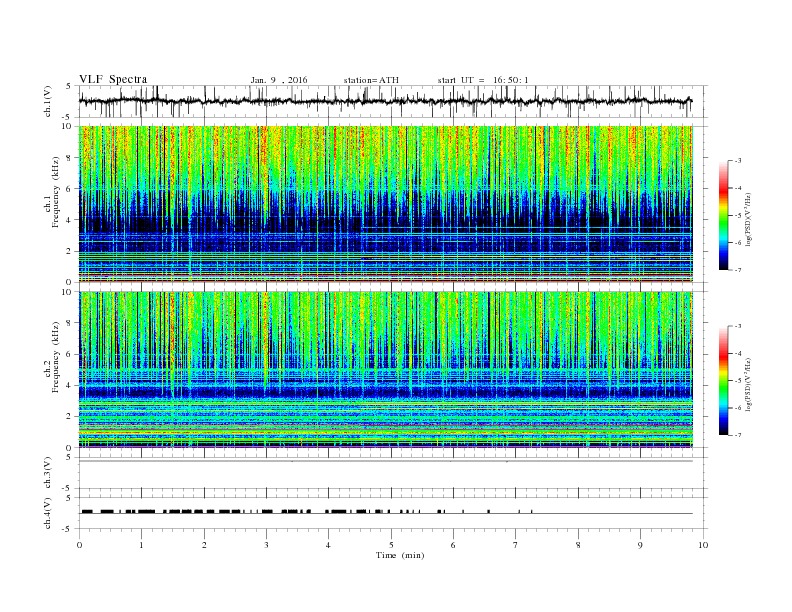This screenshot has height=612, width=792.
Task: Select the "Jan. 9 , 2016" date text
Action: 279,80
